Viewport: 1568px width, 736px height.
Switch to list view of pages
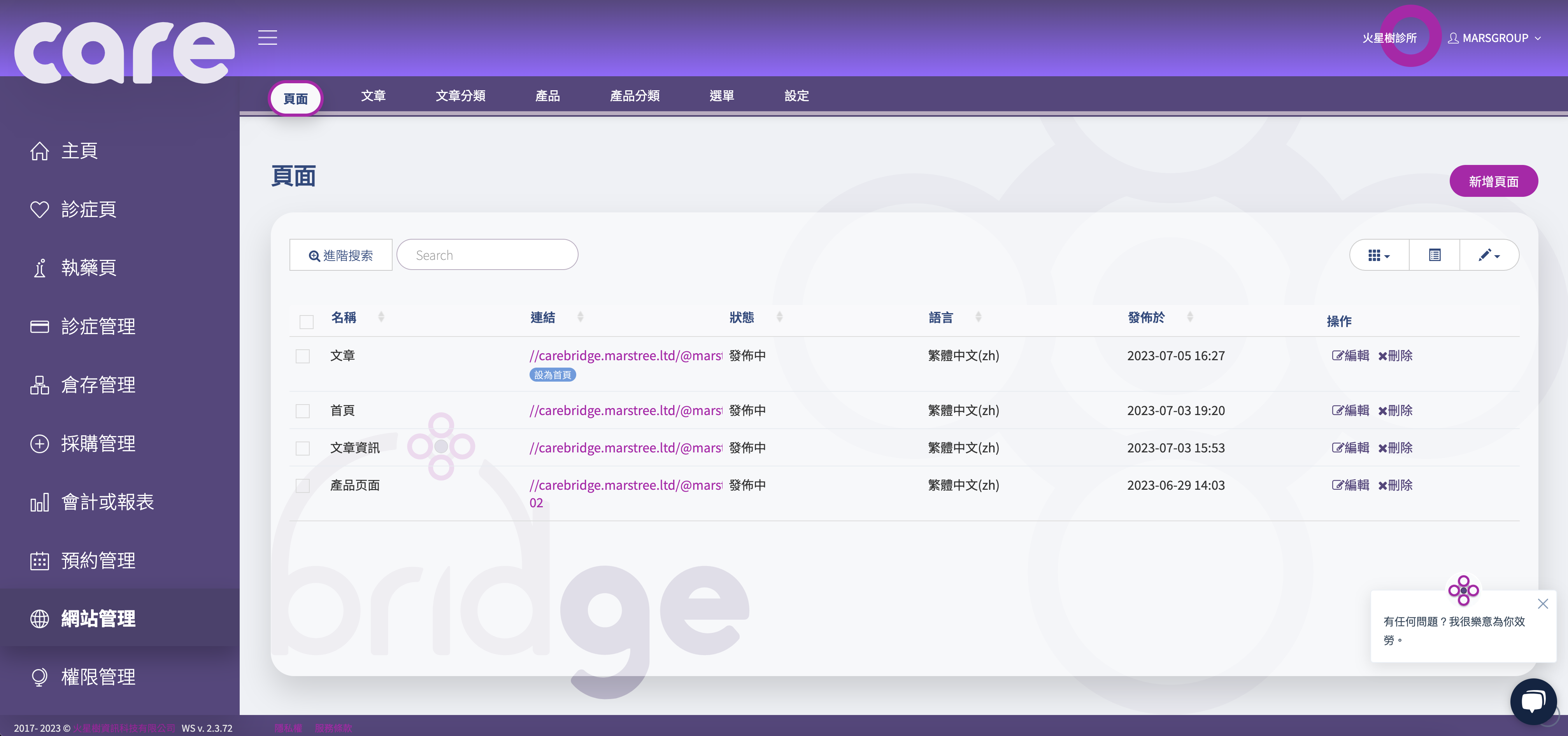point(1434,254)
